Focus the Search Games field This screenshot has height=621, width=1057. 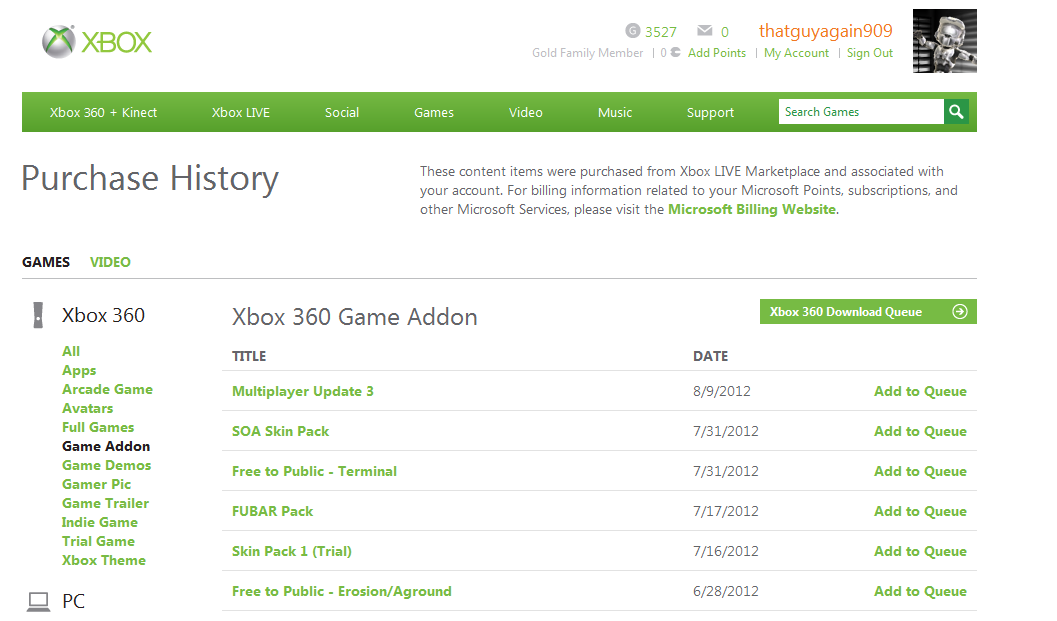click(861, 112)
